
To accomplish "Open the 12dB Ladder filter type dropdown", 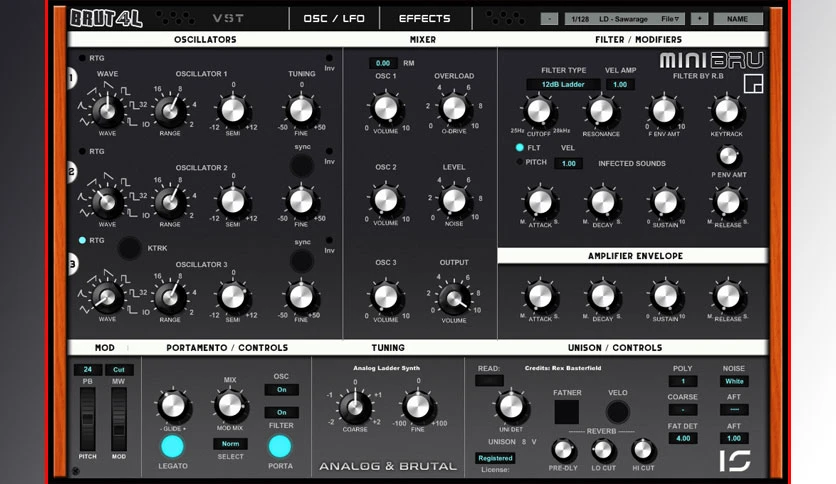I will (563, 84).
